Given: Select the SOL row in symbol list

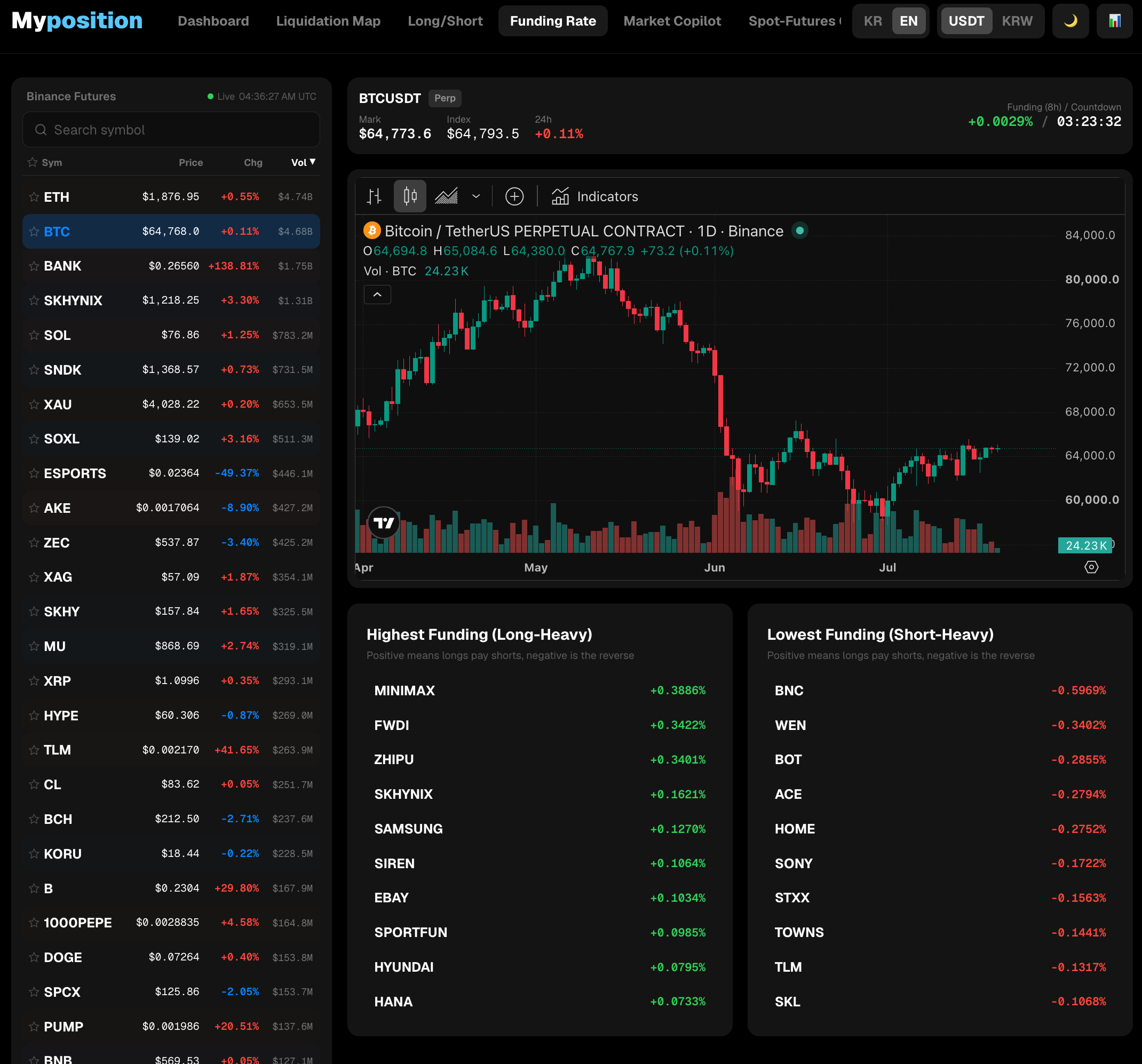Looking at the screenshot, I should pyautogui.click(x=171, y=335).
